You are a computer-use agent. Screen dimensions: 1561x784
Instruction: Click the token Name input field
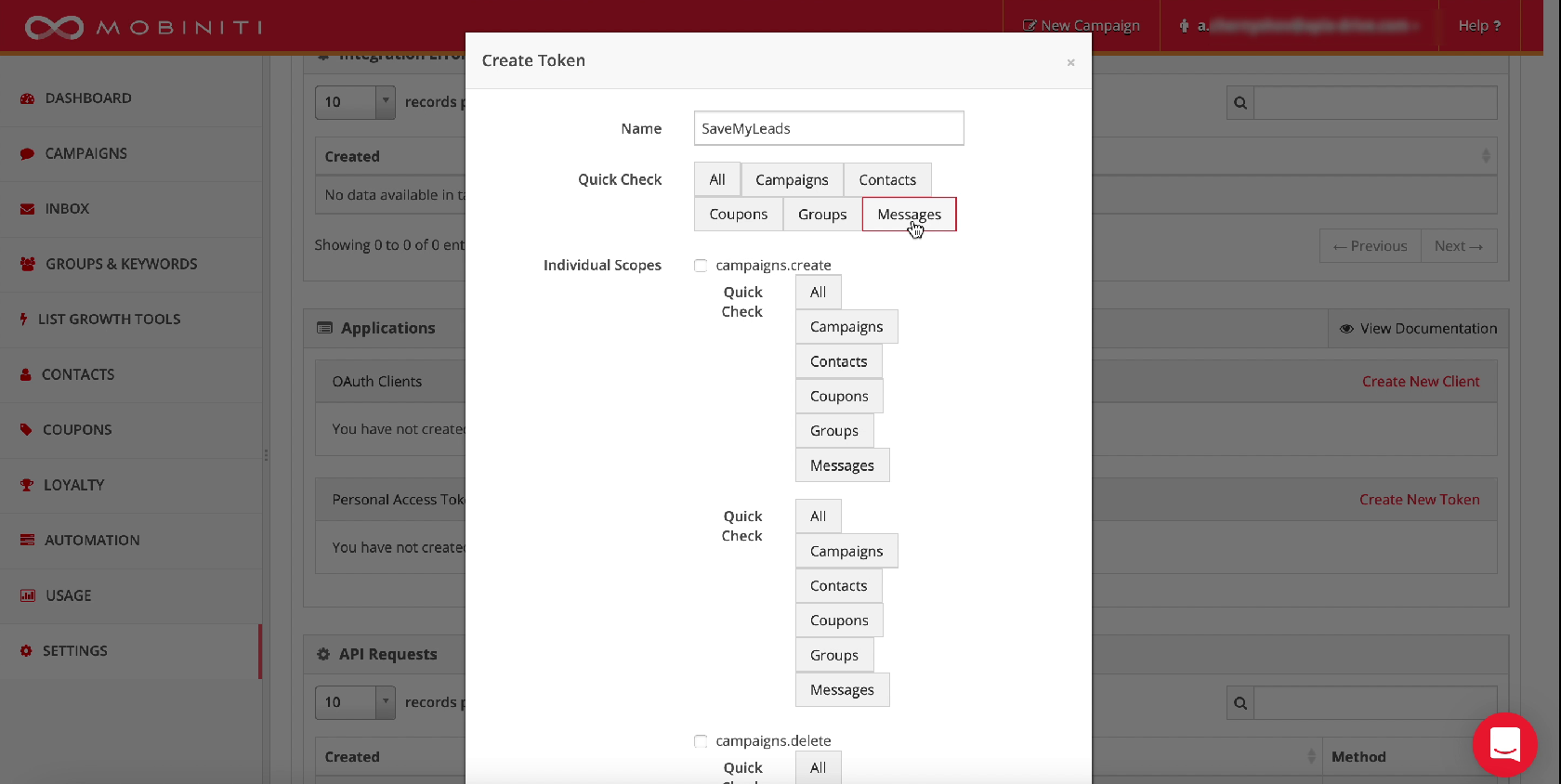coord(829,128)
